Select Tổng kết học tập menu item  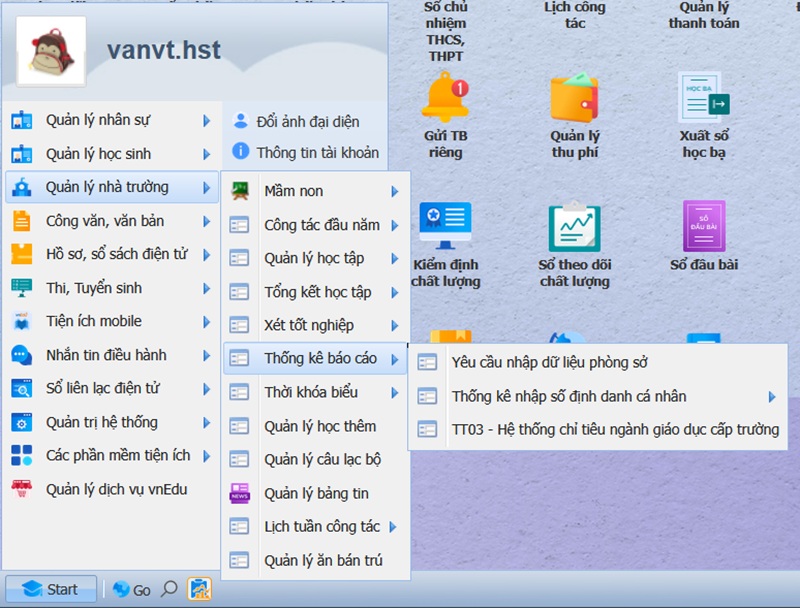coord(315,292)
